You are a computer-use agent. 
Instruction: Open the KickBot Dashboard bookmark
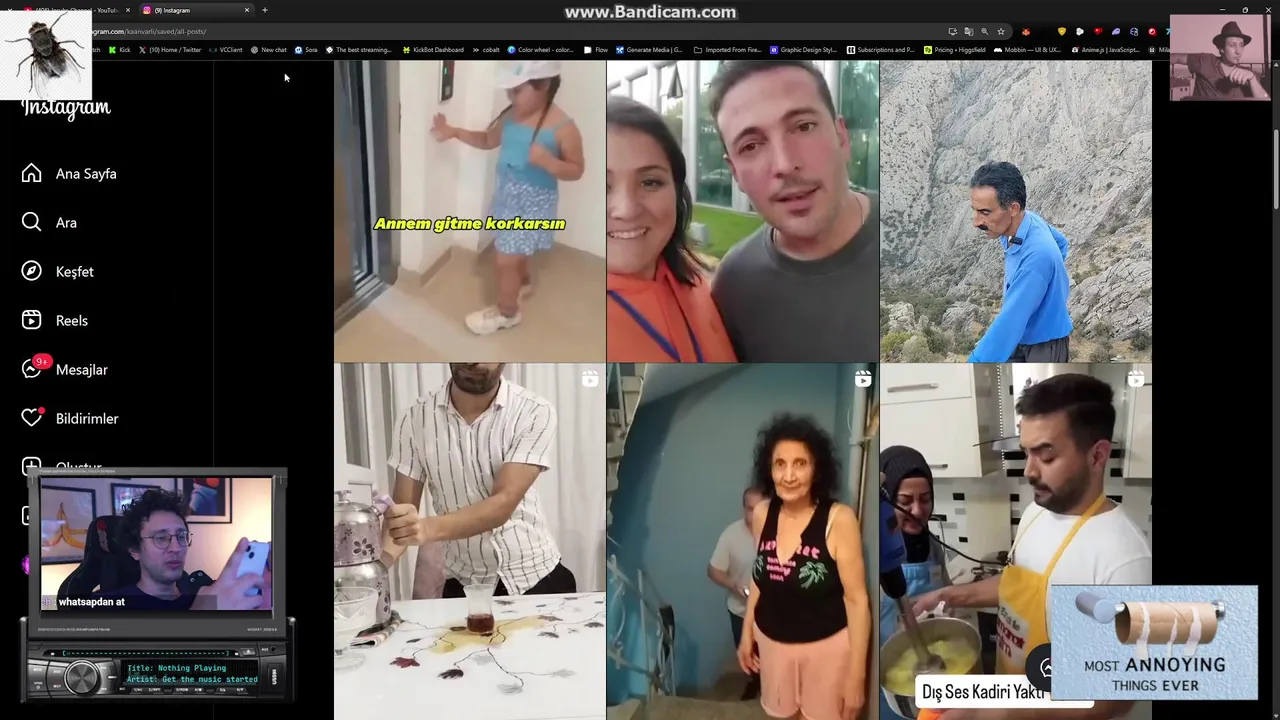pos(433,49)
